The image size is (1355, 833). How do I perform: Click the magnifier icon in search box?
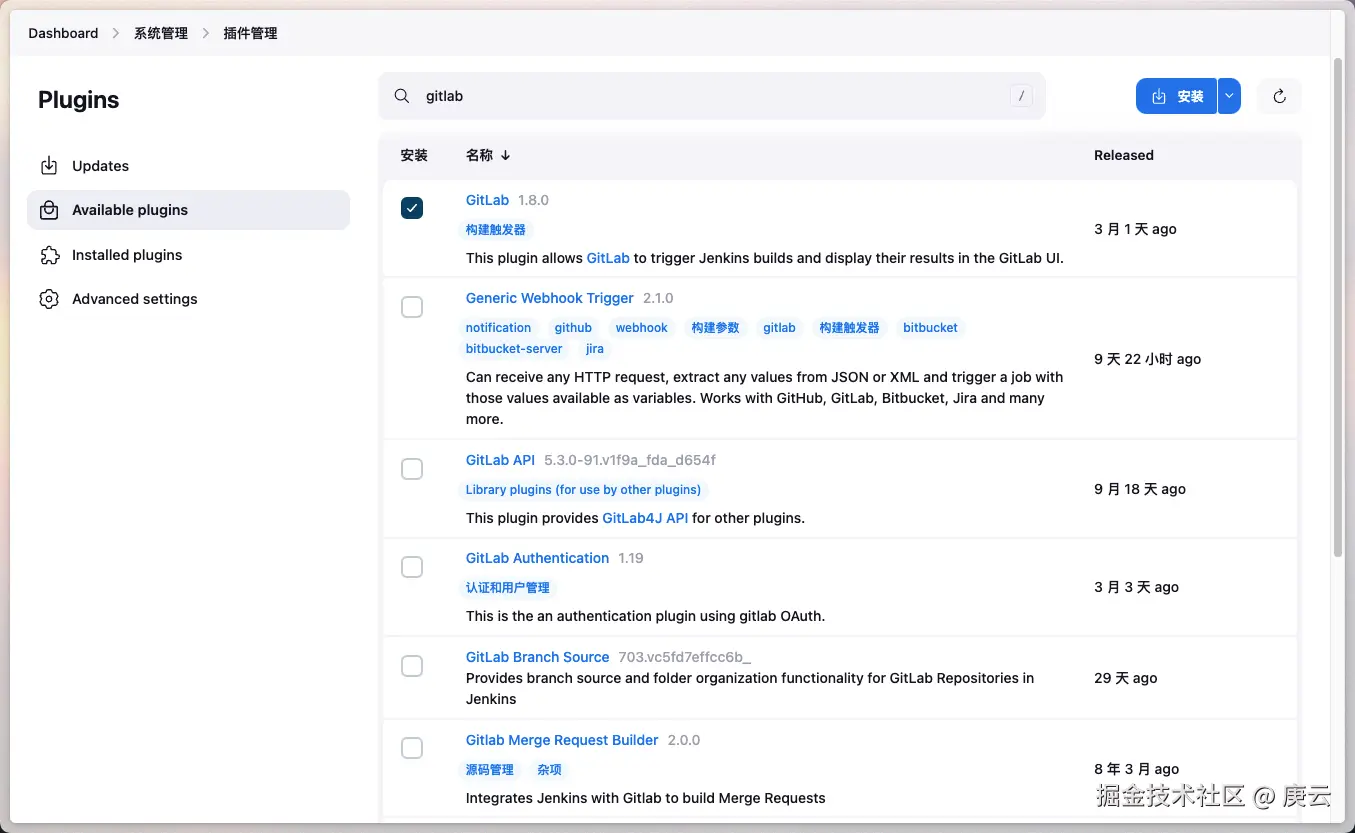(x=402, y=96)
